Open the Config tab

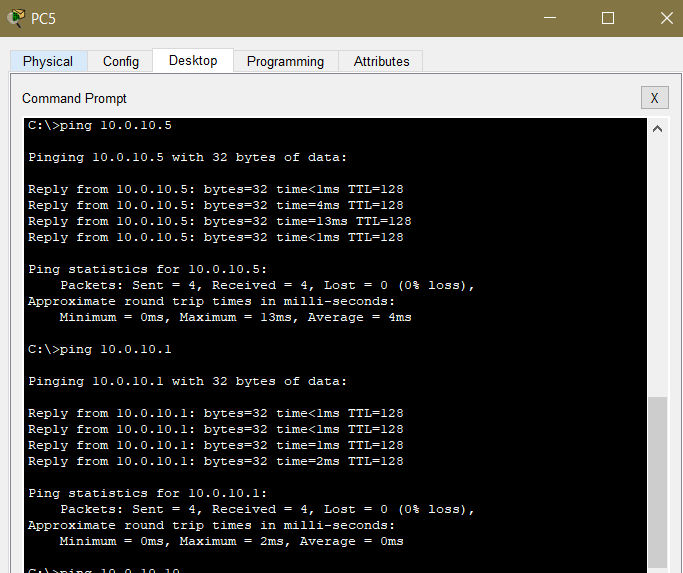121,61
